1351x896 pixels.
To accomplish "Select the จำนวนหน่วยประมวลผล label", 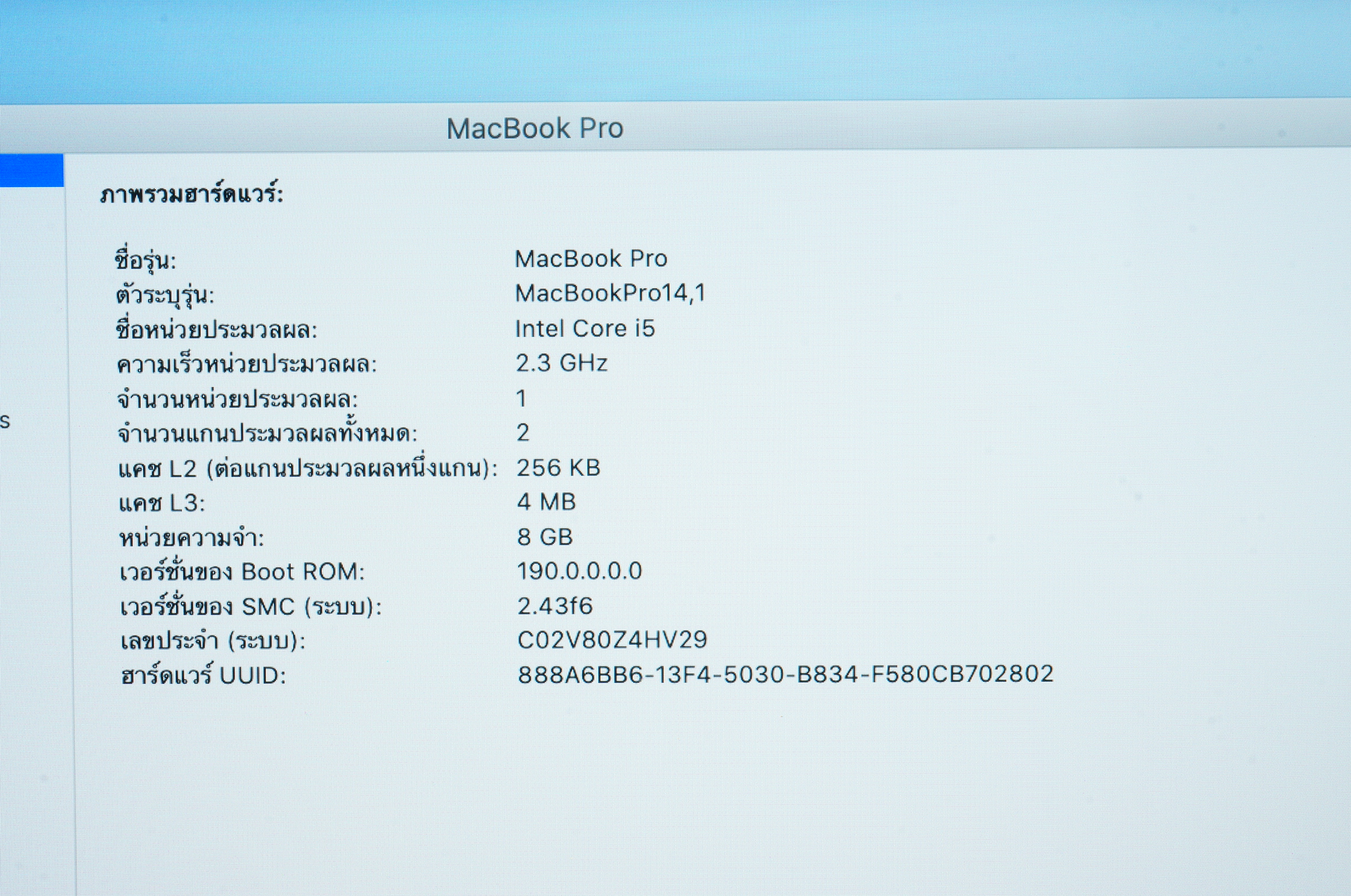I will coord(237,399).
